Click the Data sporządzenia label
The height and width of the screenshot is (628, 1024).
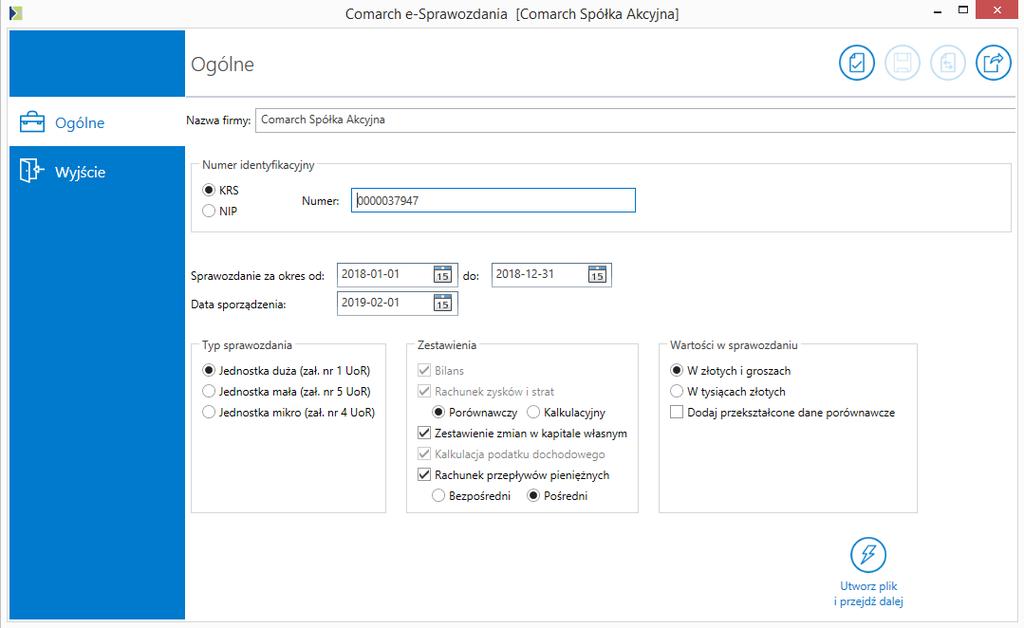[x=238, y=305]
